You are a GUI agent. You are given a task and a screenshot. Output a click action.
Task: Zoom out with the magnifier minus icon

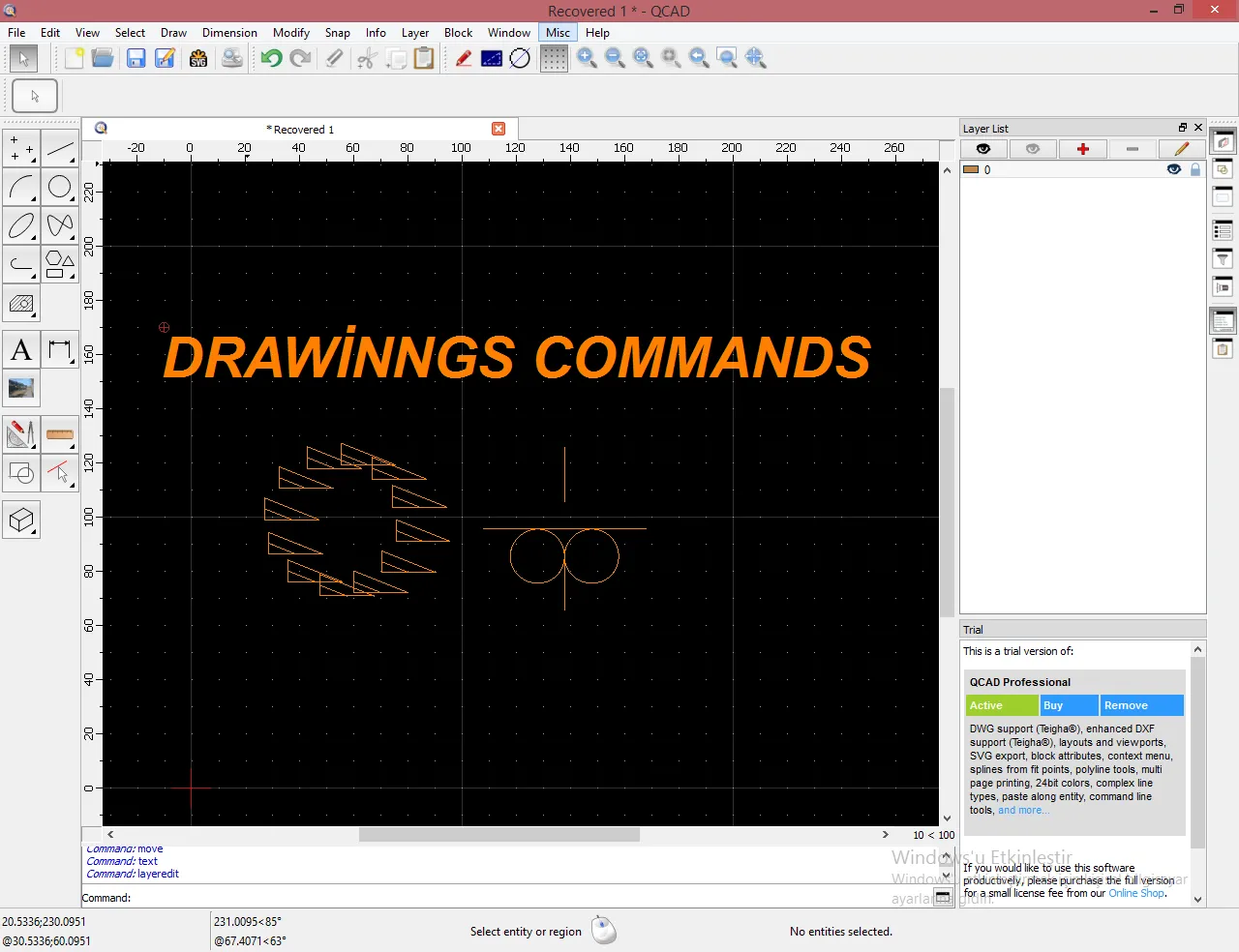click(615, 58)
